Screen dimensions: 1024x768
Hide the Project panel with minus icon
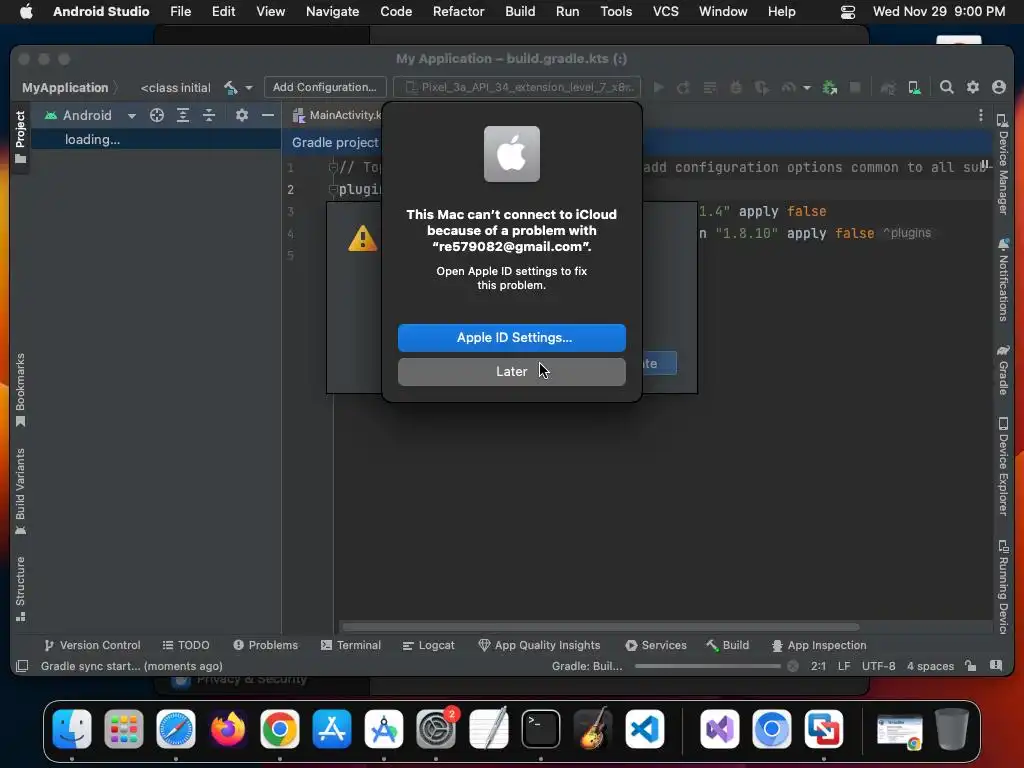click(268, 116)
